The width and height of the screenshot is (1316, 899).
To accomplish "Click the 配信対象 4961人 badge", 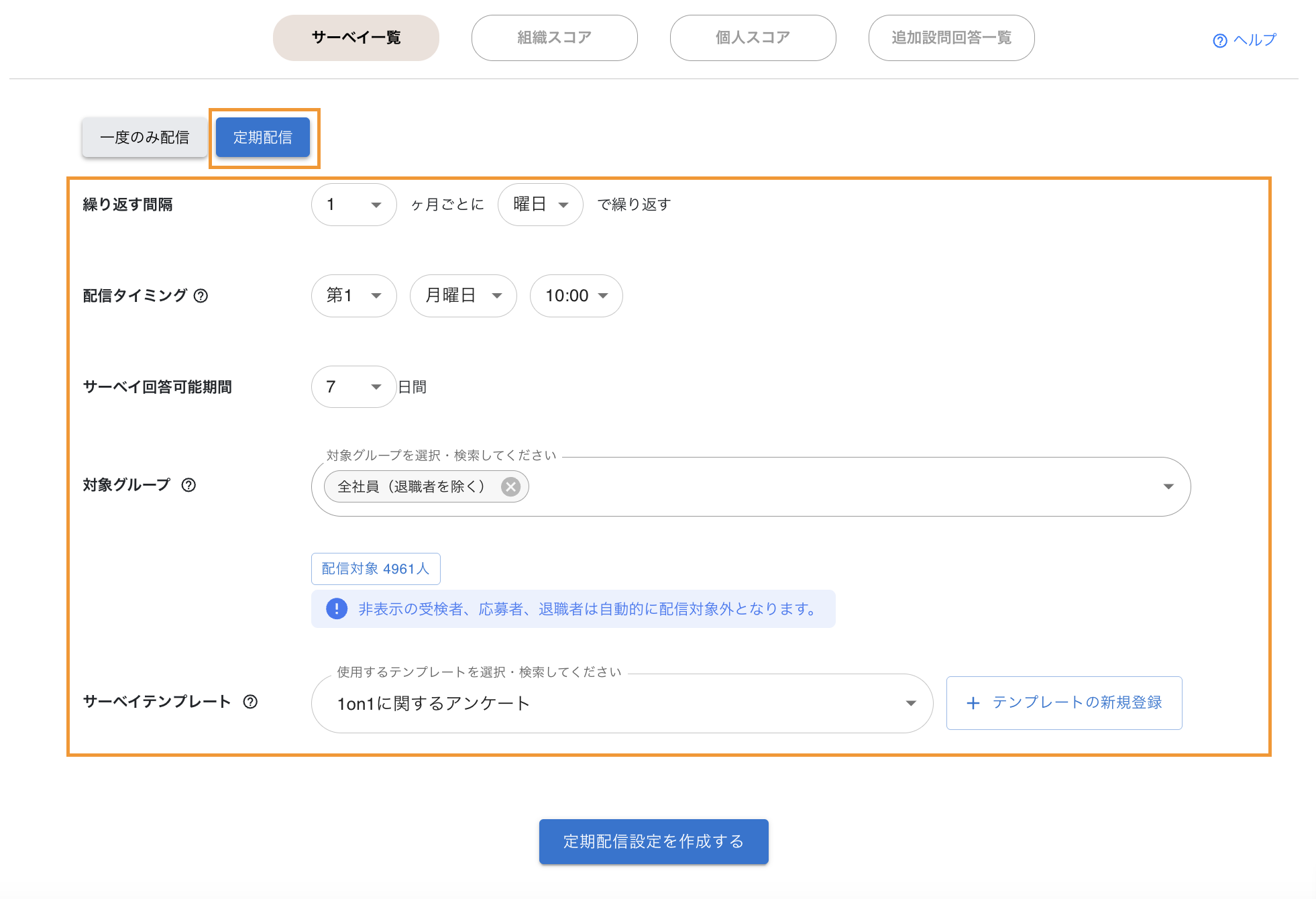I will click(376, 569).
